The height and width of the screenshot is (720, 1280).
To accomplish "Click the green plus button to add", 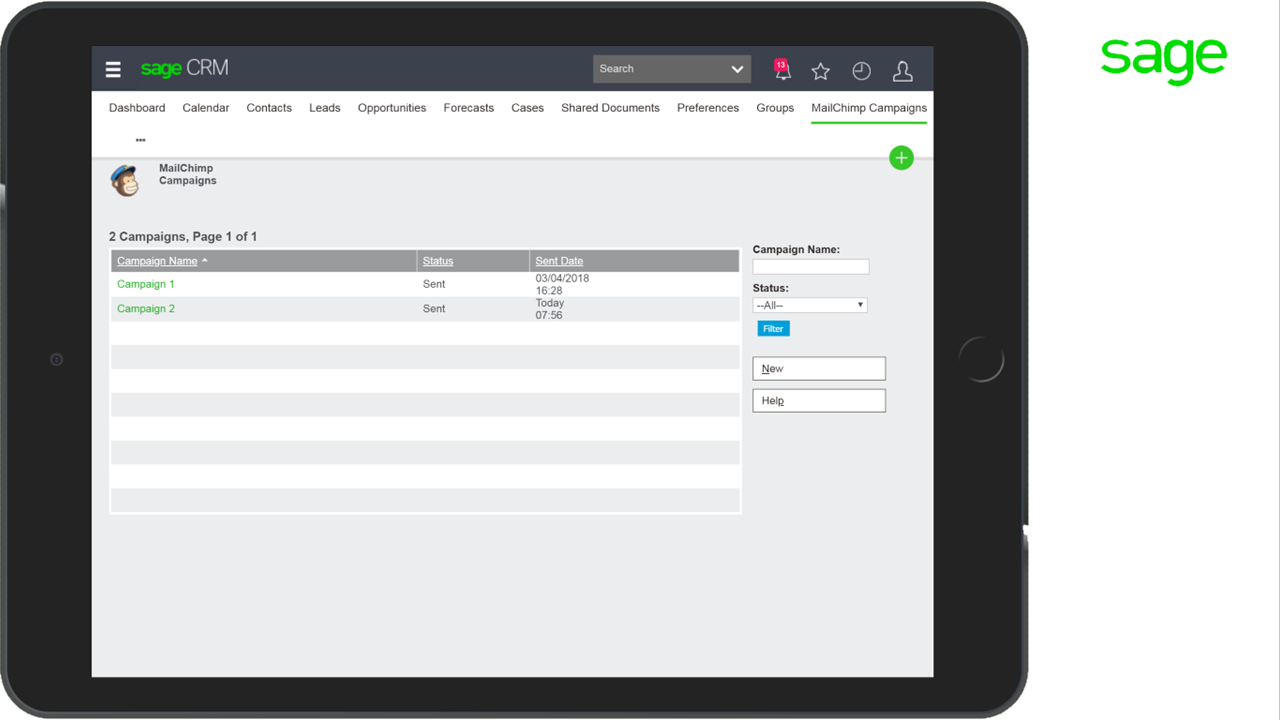I will coord(900,157).
